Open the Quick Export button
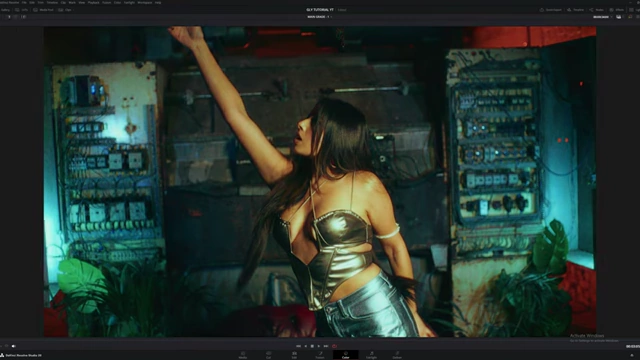Image resolution: width=640 pixels, height=360 pixels. point(551,10)
